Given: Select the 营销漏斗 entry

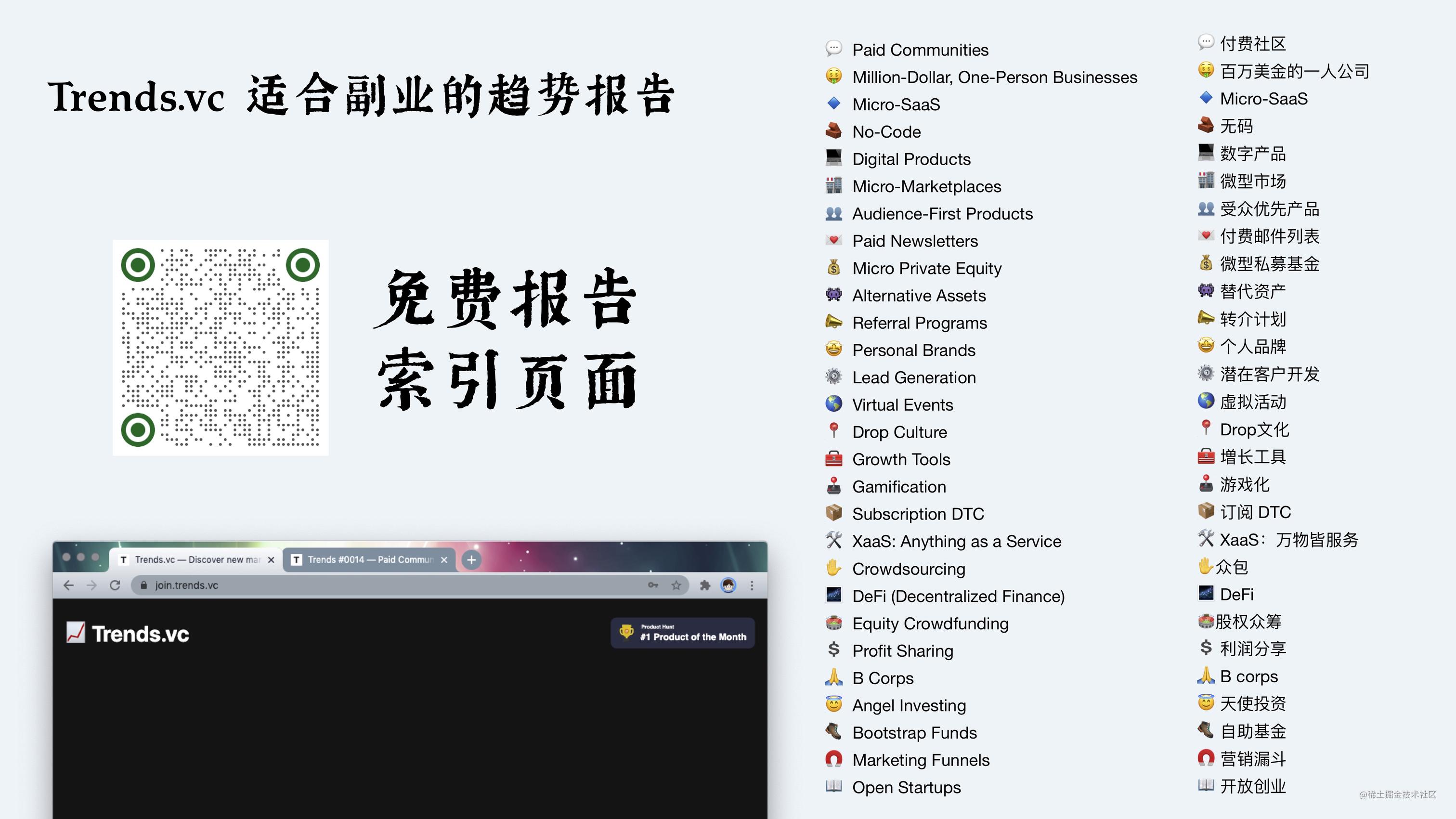Looking at the screenshot, I should tap(1252, 758).
